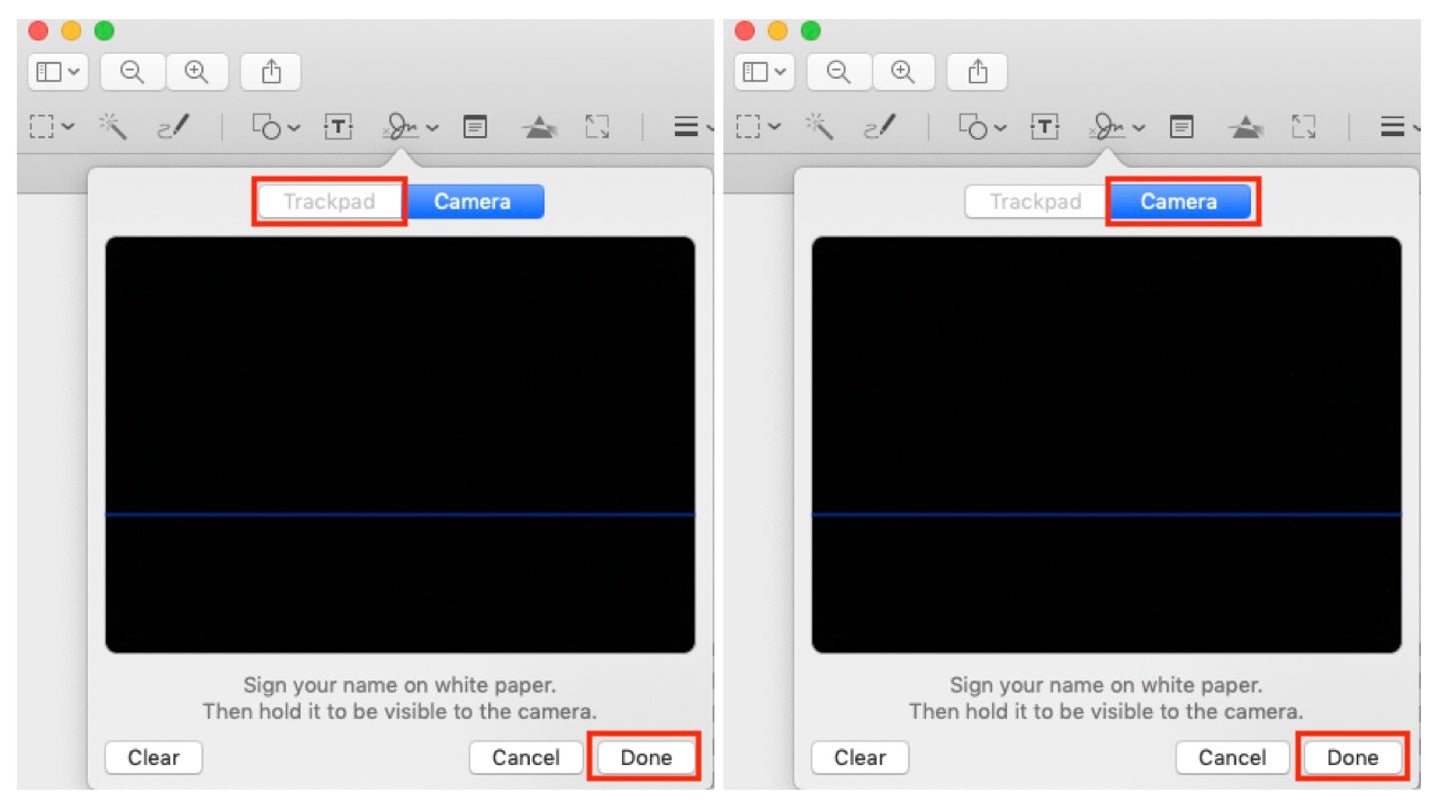The height and width of the screenshot is (810, 1440).
Task: Zoom in within the right Preview window
Action: [903, 72]
